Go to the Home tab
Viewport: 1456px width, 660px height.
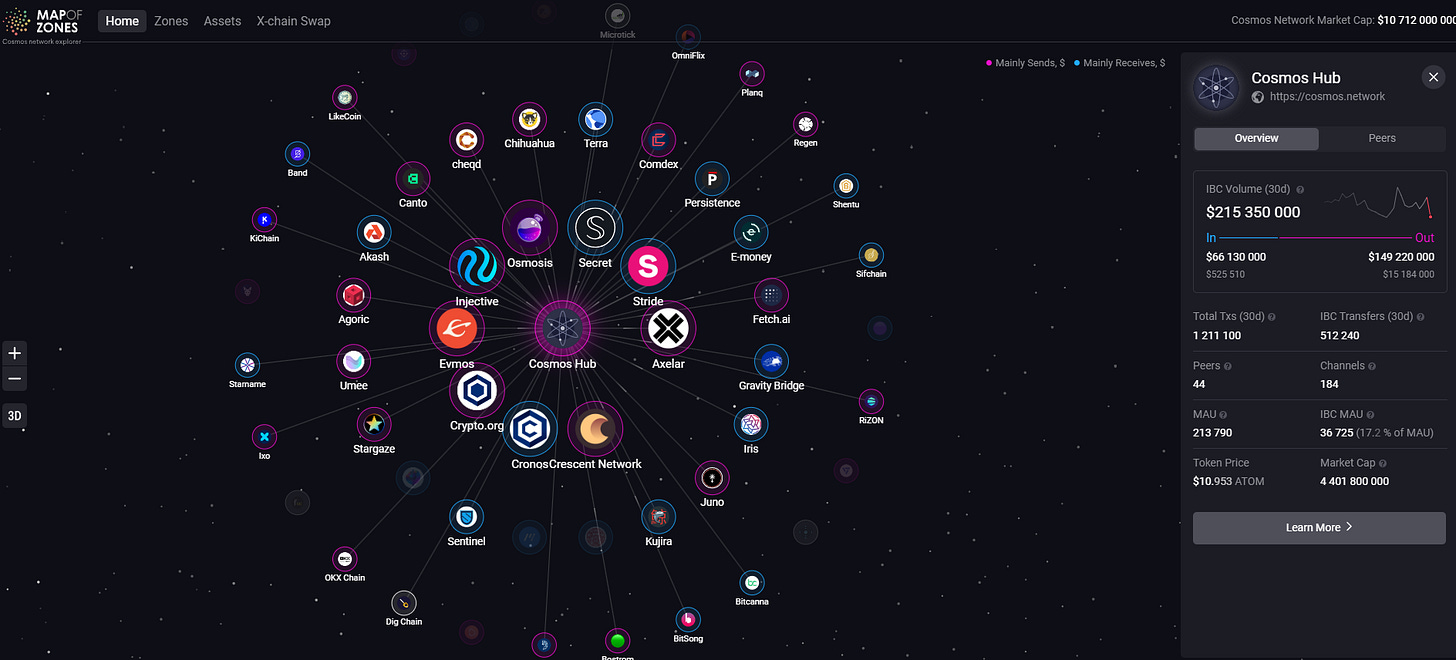tap(122, 21)
